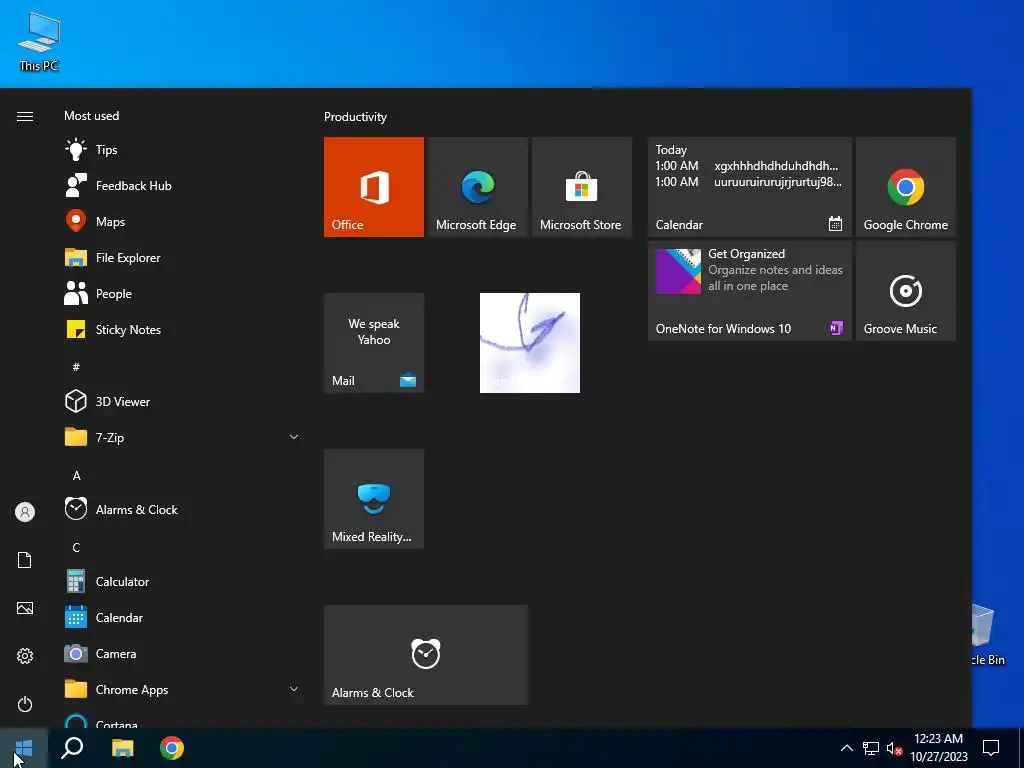Viewport: 1024px width, 768px height.
Task: Click the Most used heading
Action: 91,116
